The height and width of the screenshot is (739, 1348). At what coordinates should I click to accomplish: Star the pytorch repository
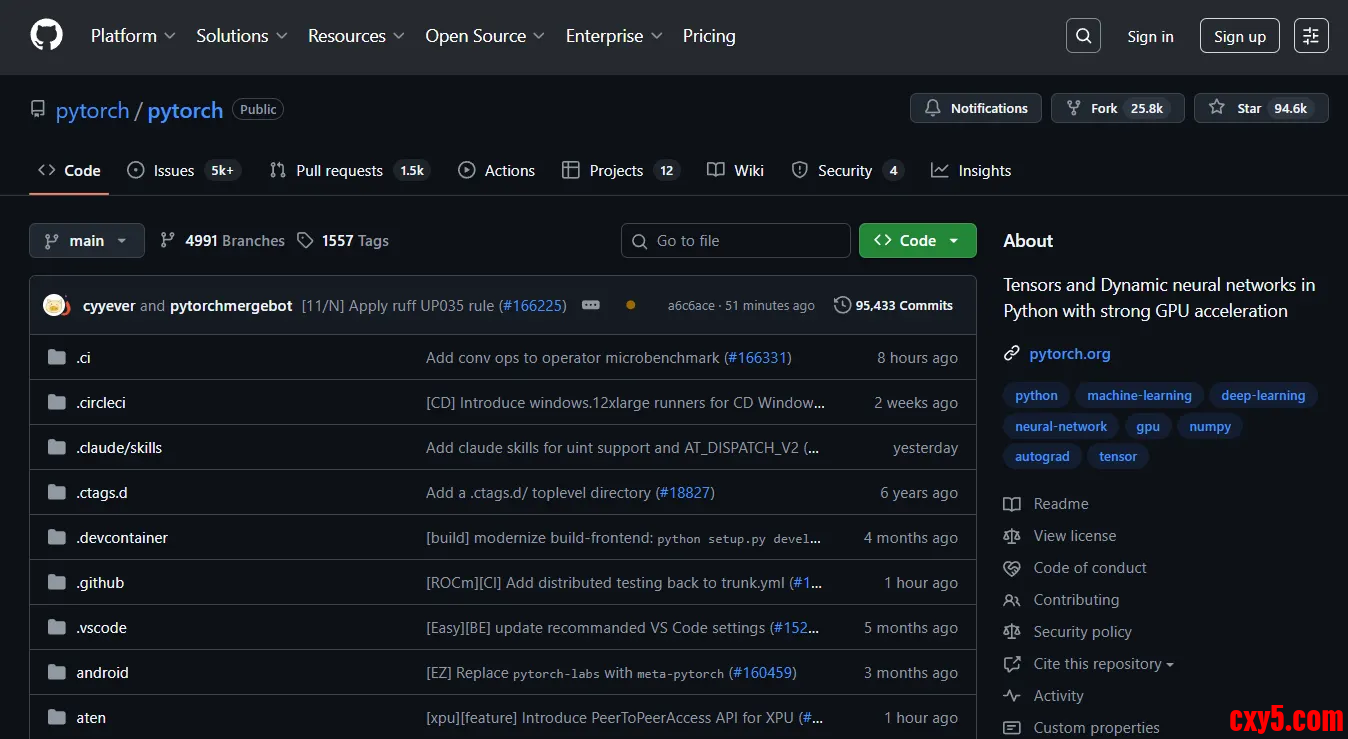[x=1260, y=108]
